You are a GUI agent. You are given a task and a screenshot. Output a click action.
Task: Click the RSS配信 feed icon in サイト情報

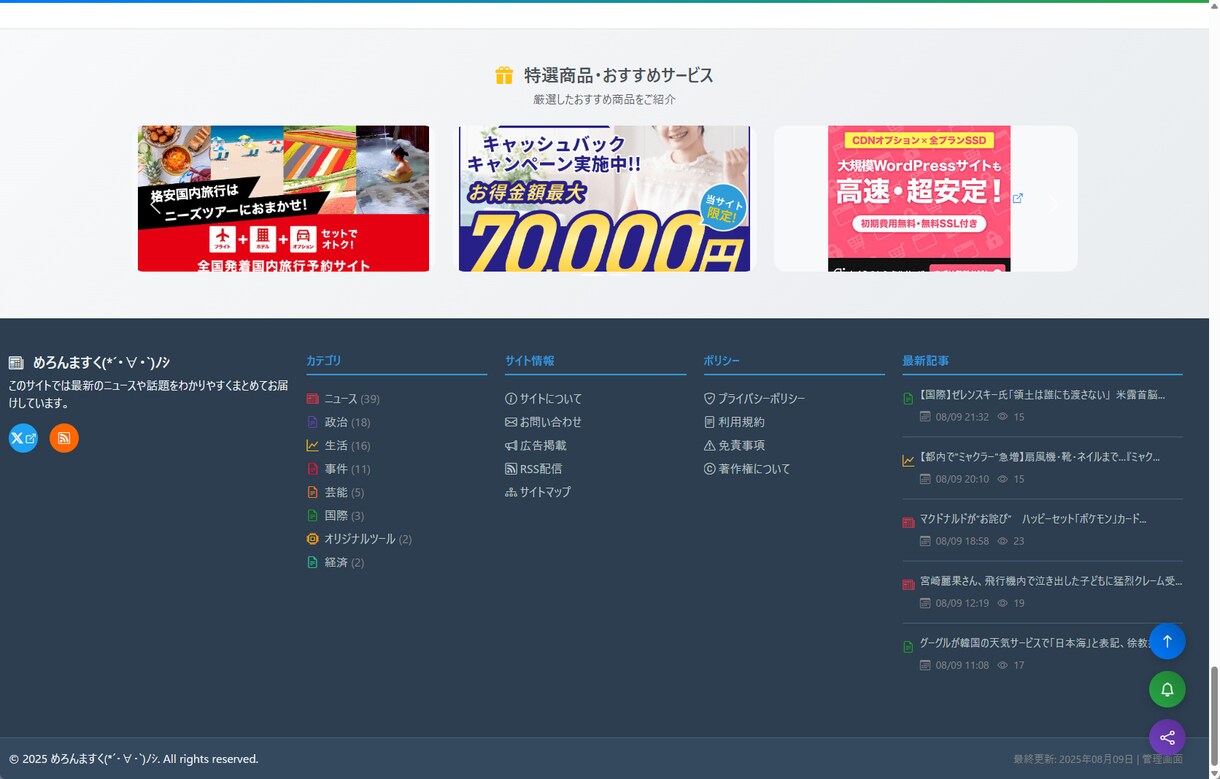(511, 469)
